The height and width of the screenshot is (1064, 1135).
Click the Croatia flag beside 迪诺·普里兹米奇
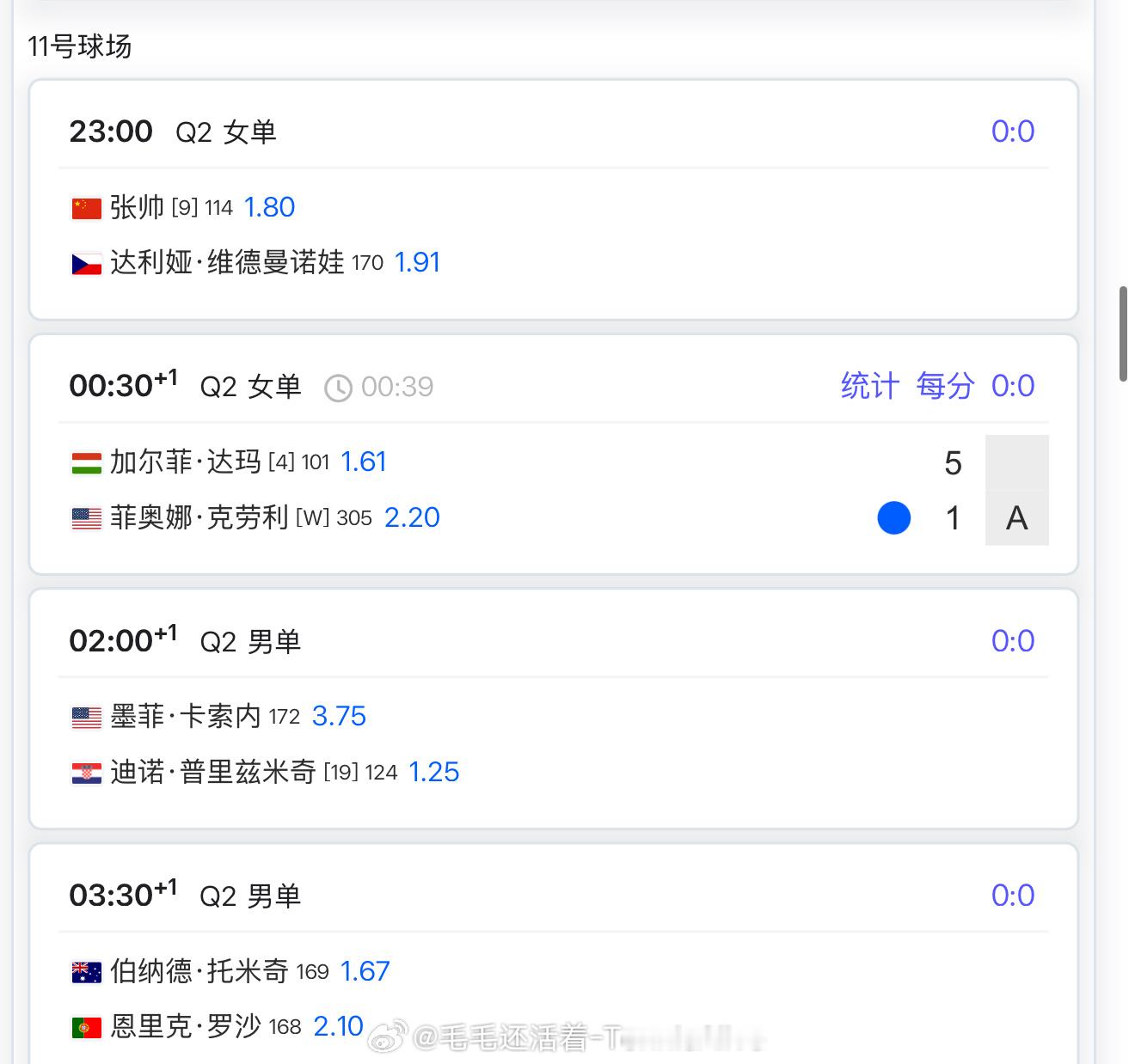(x=86, y=774)
